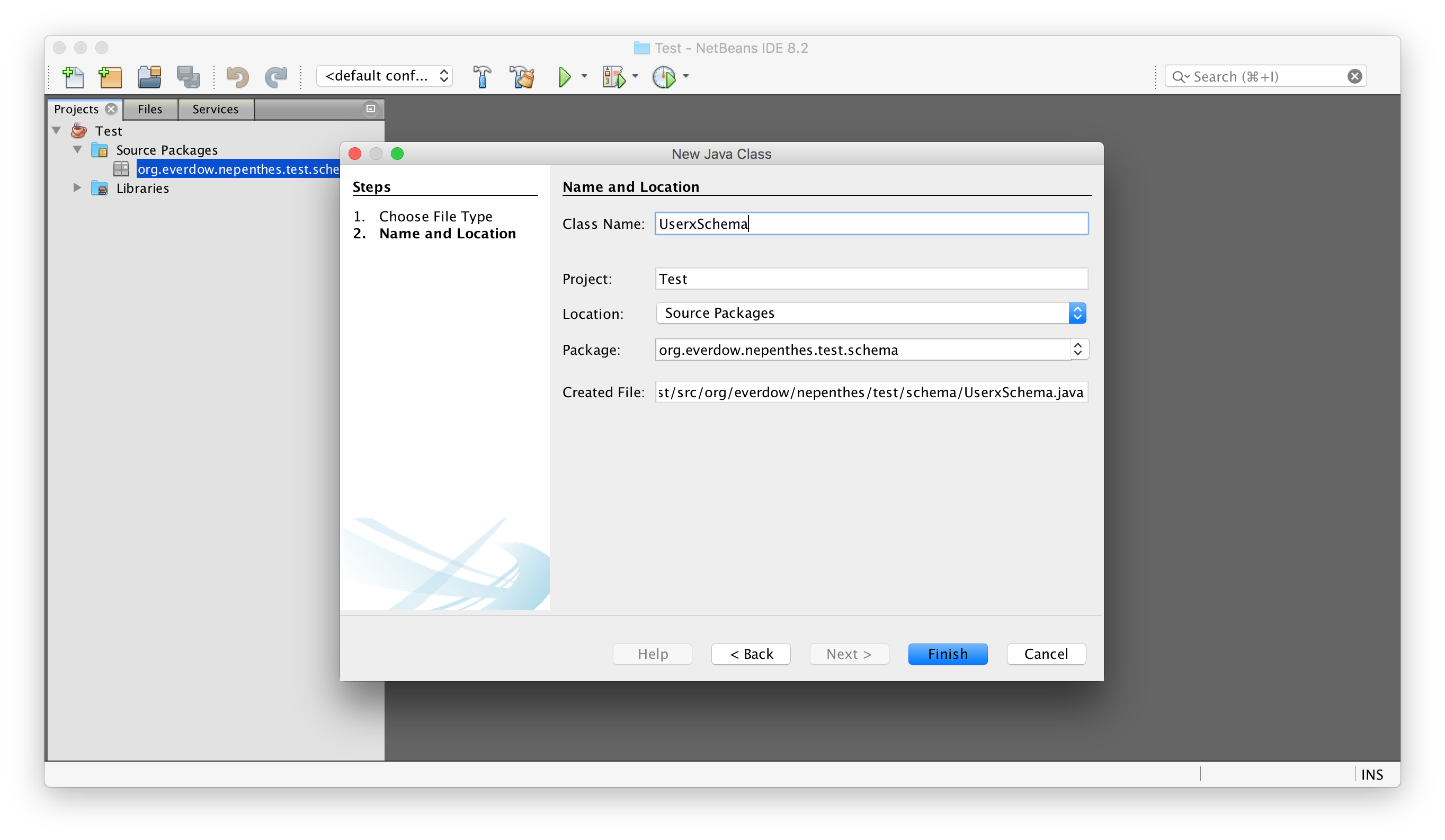Collapse the Test project tree node
The height and width of the screenshot is (840, 1445).
tap(57, 131)
